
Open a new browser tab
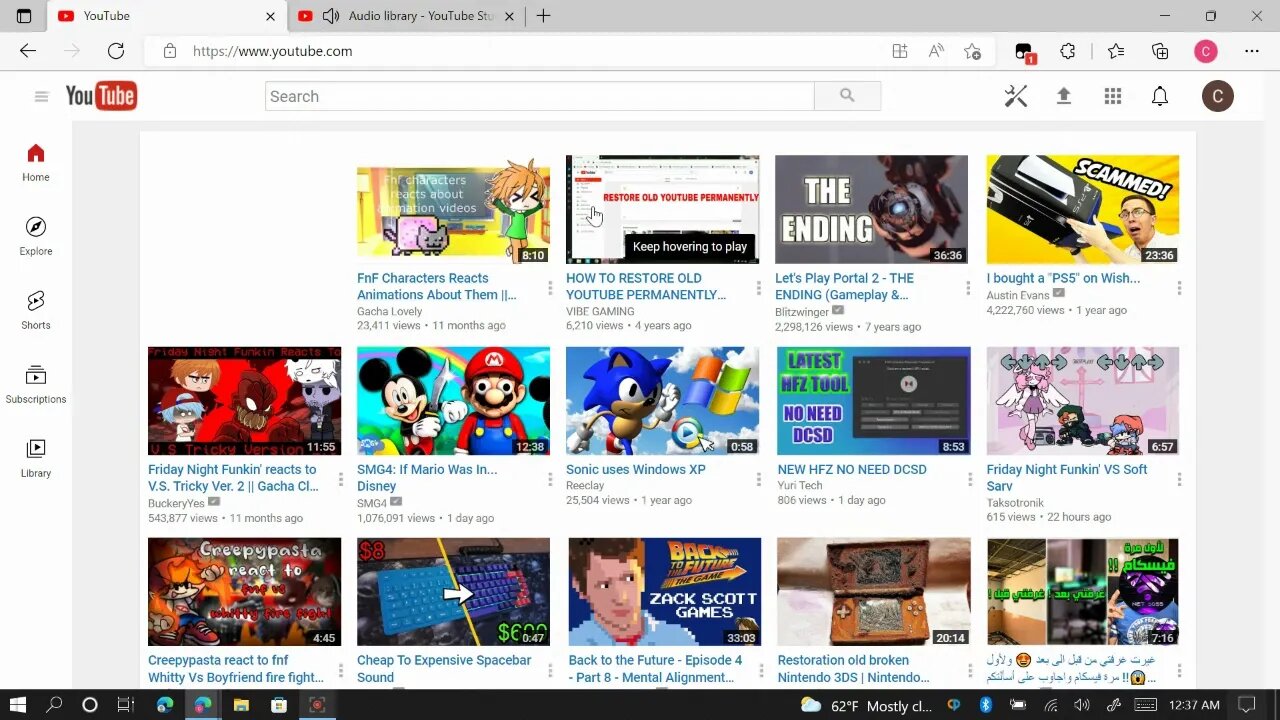coord(543,16)
